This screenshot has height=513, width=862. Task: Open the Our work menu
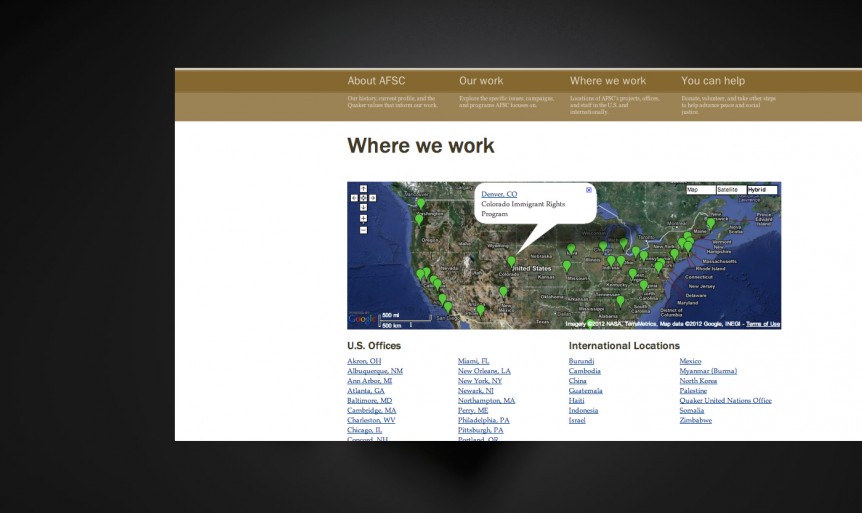[481, 81]
